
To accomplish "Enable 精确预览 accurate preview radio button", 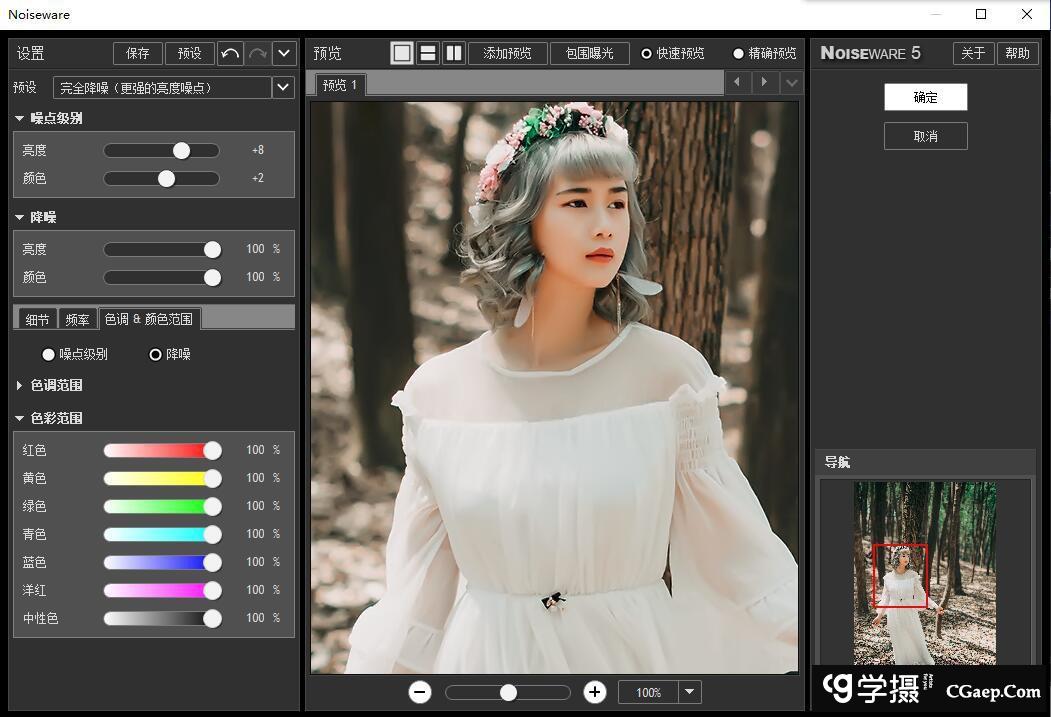I will tap(739, 54).
